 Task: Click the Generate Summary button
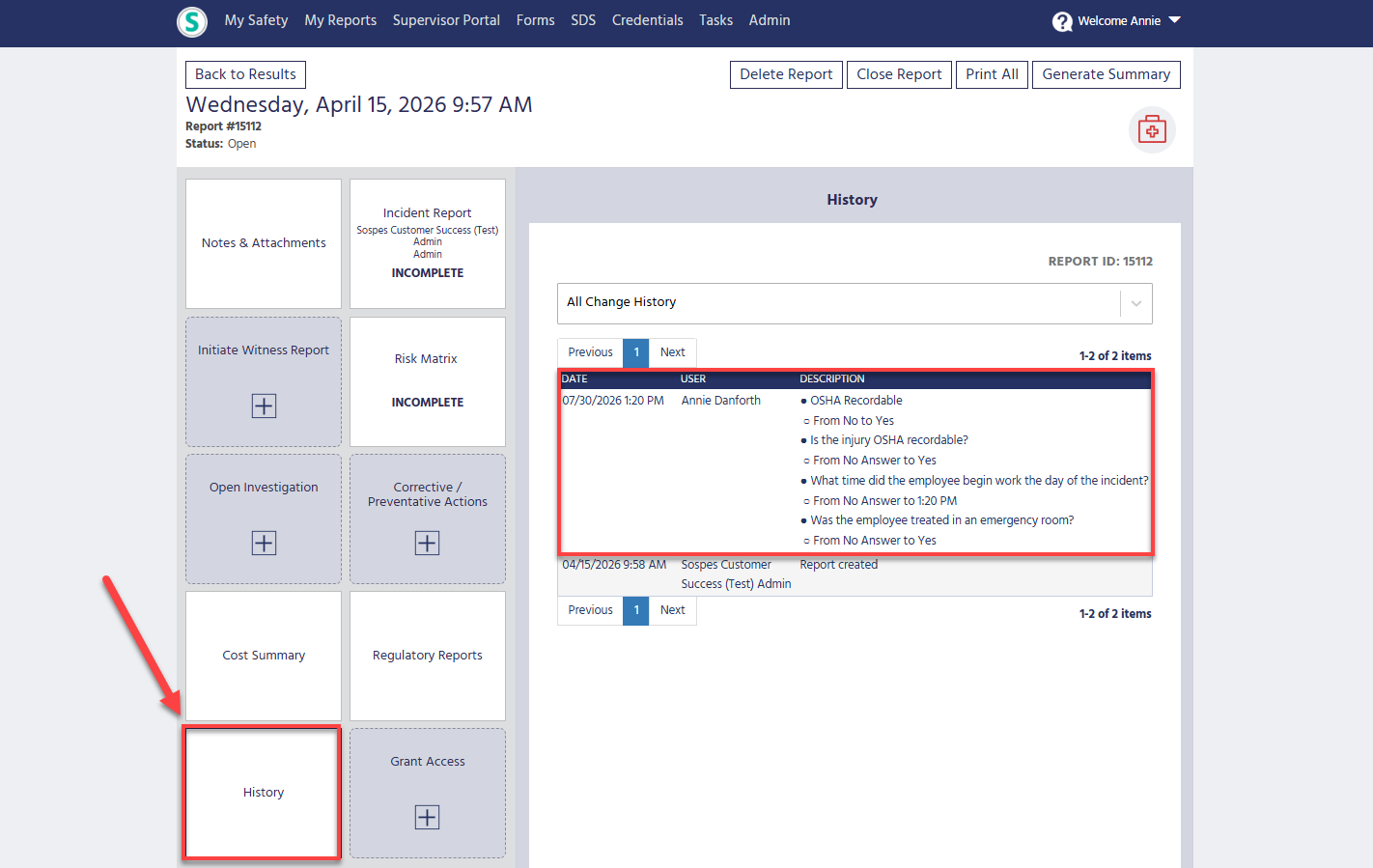1106,74
